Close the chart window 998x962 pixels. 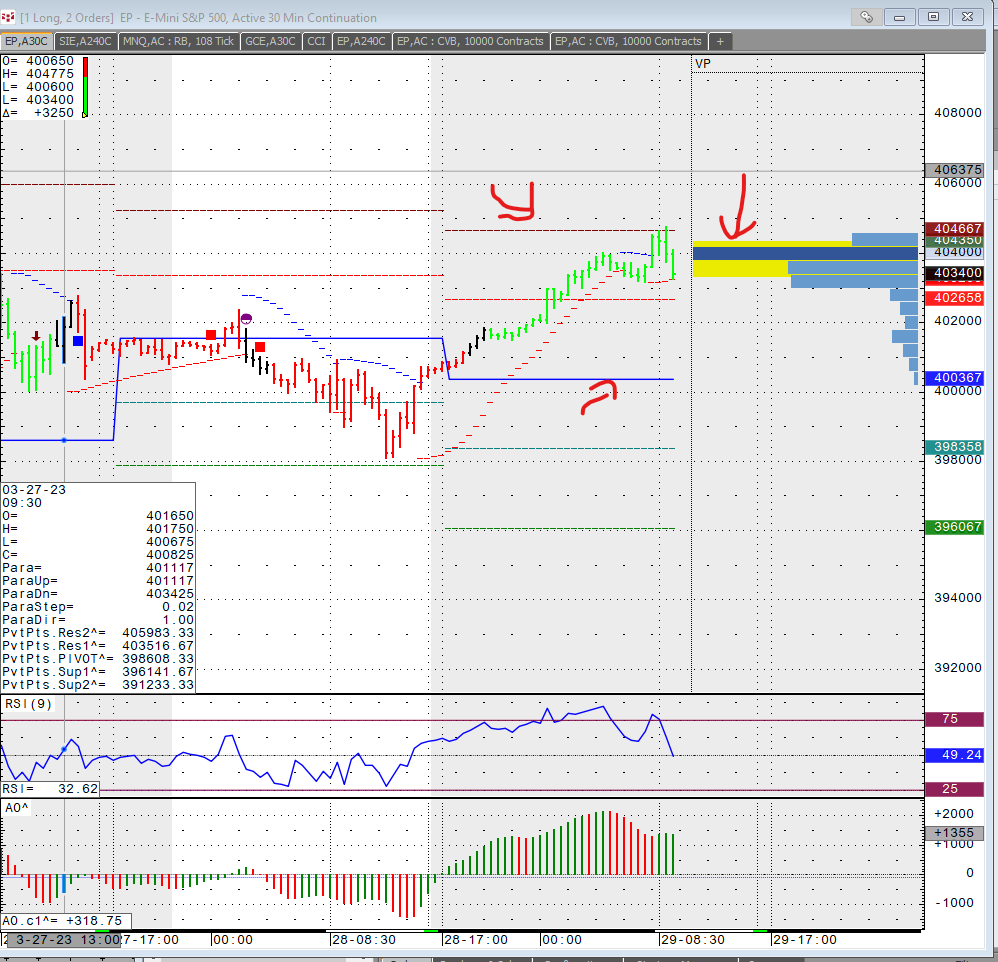967,17
